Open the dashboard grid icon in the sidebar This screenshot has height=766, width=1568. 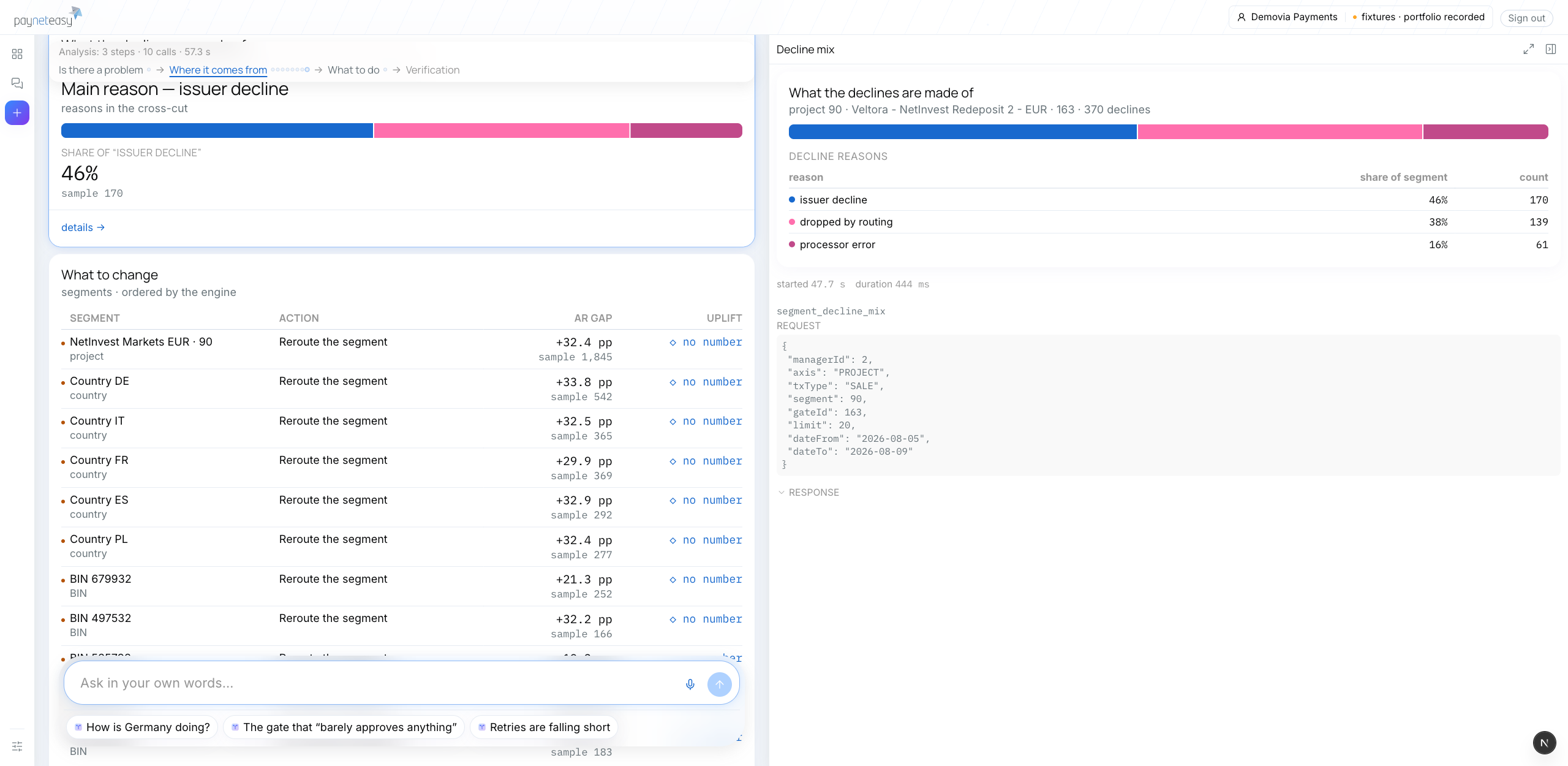pyautogui.click(x=17, y=54)
